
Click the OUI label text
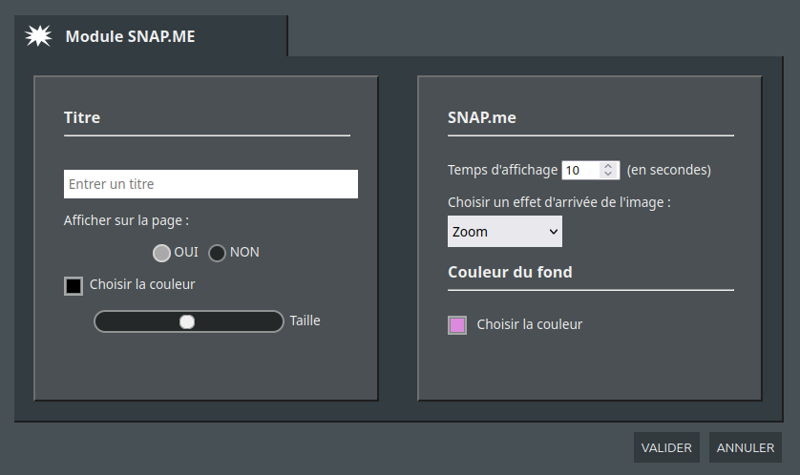pos(186,252)
